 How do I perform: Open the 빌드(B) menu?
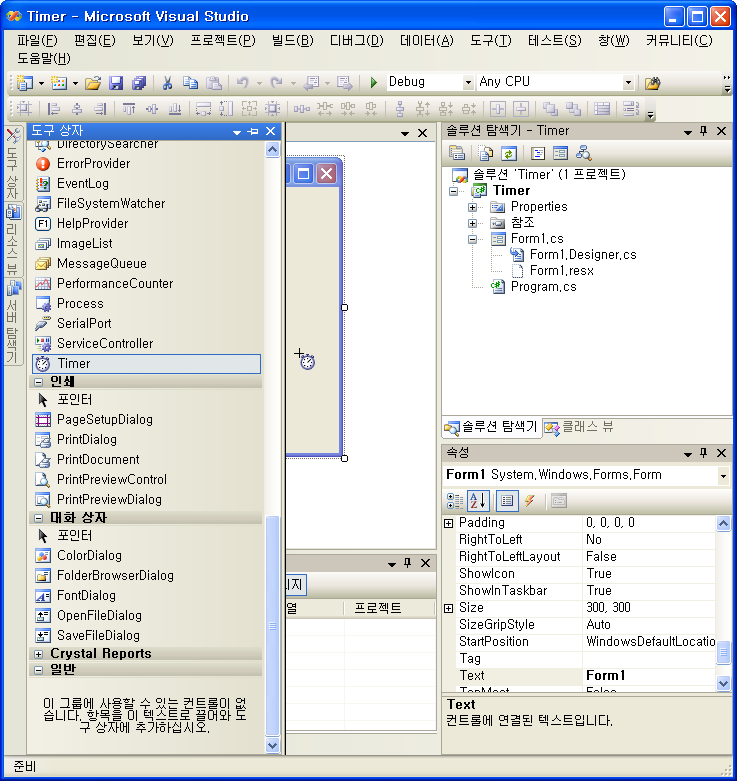coord(292,40)
